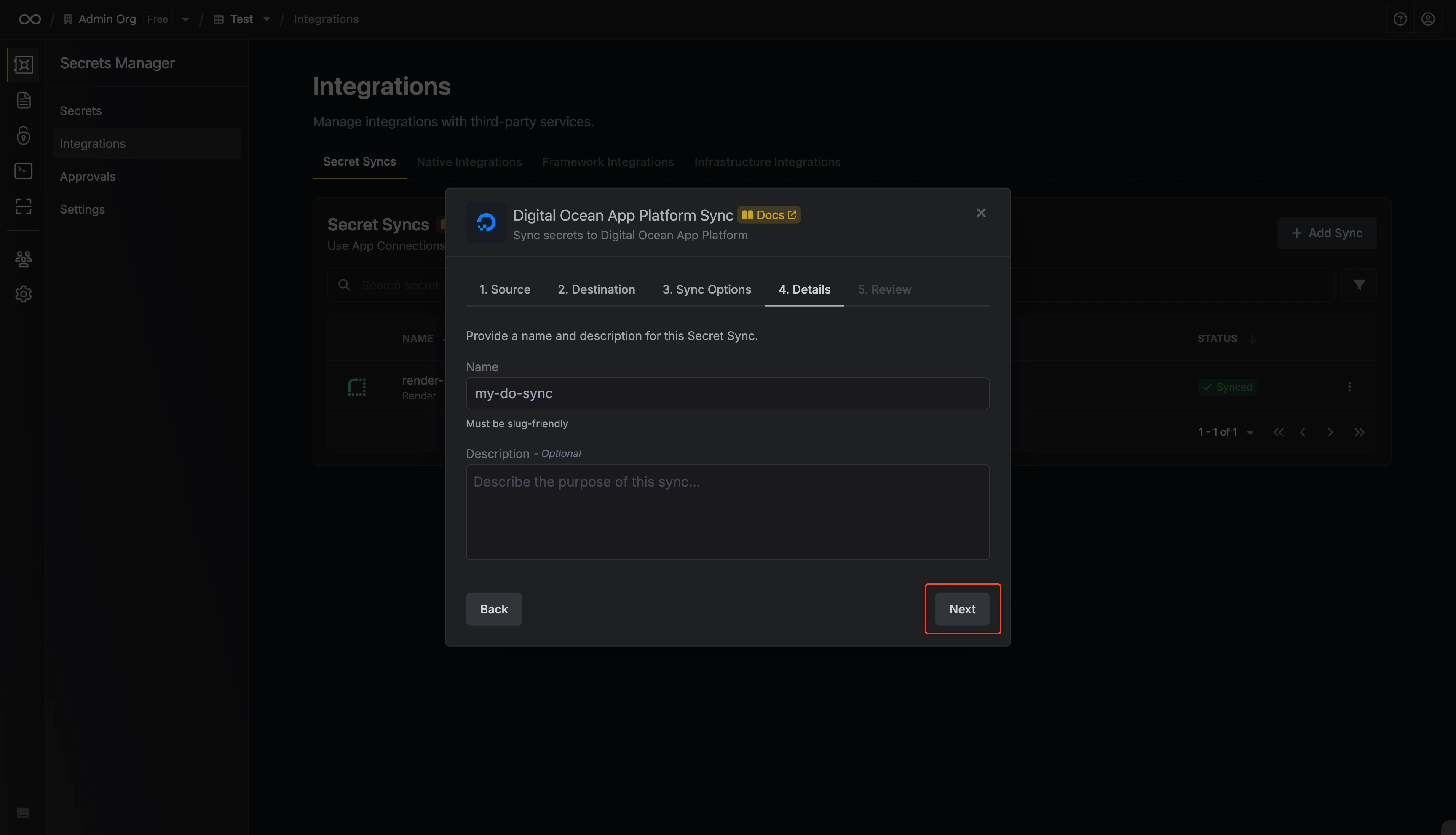This screenshot has height=835, width=1456.
Task: Open the Framework Integrations tab
Action: [x=608, y=162]
